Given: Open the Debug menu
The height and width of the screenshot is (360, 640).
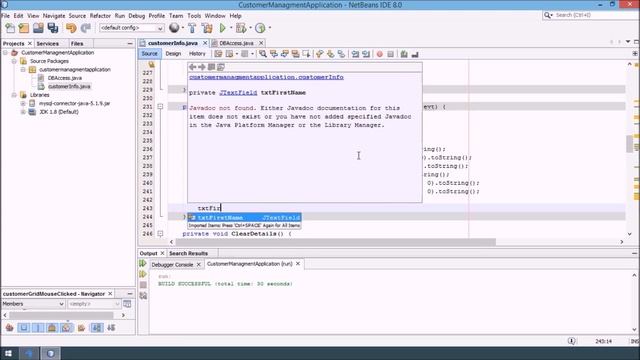Looking at the screenshot, I should (136, 16).
